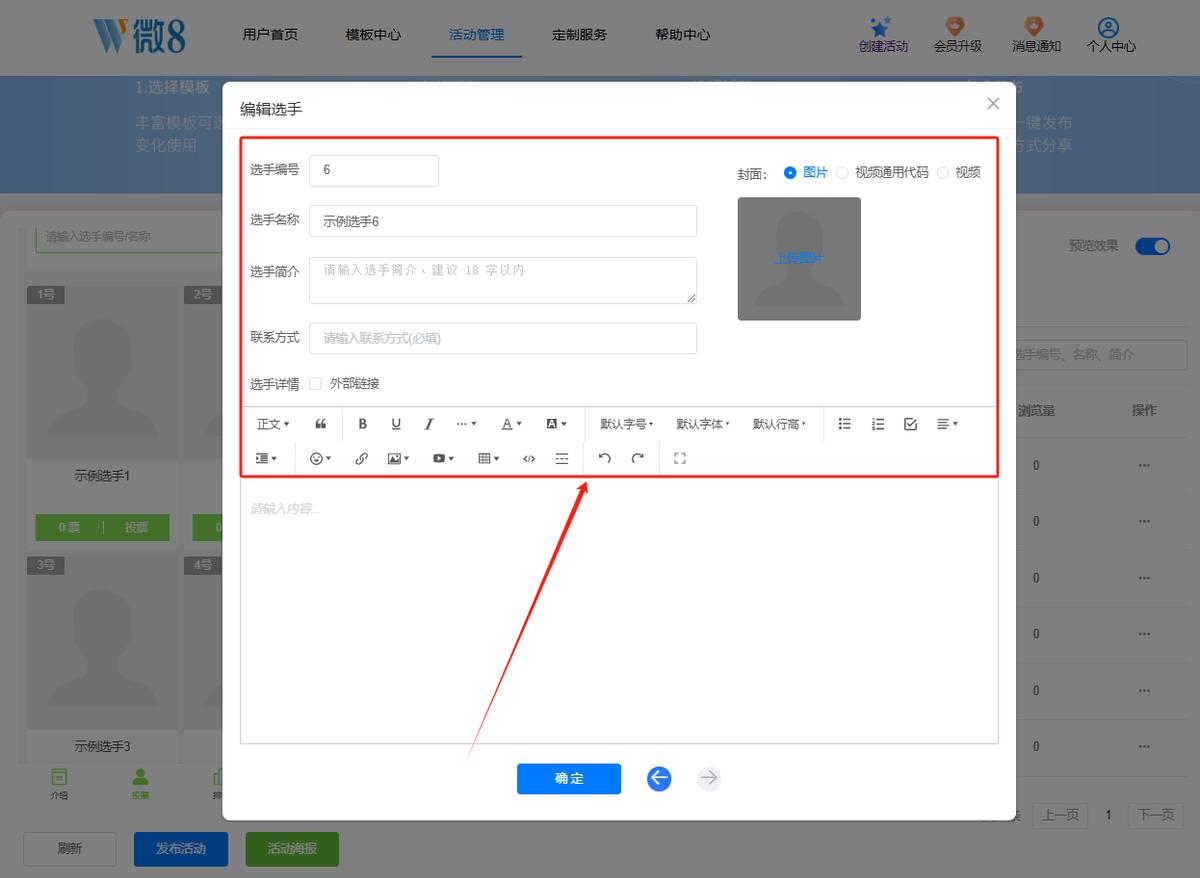Apply italic formatting in the editor
The image size is (1200, 878).
[x=429, y=424]
